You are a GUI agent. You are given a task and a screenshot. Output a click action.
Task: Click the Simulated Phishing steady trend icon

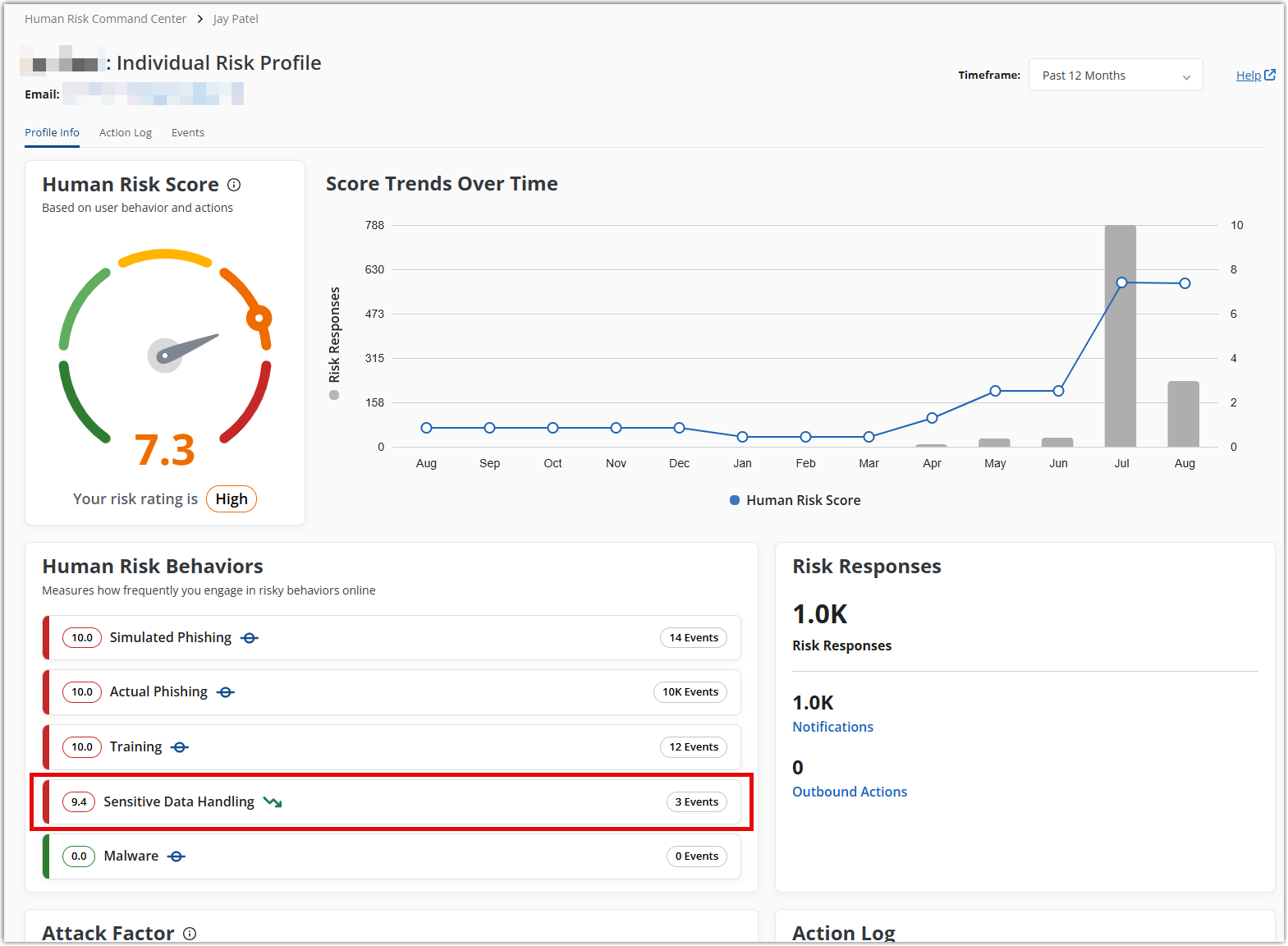[x=250, y=638]
